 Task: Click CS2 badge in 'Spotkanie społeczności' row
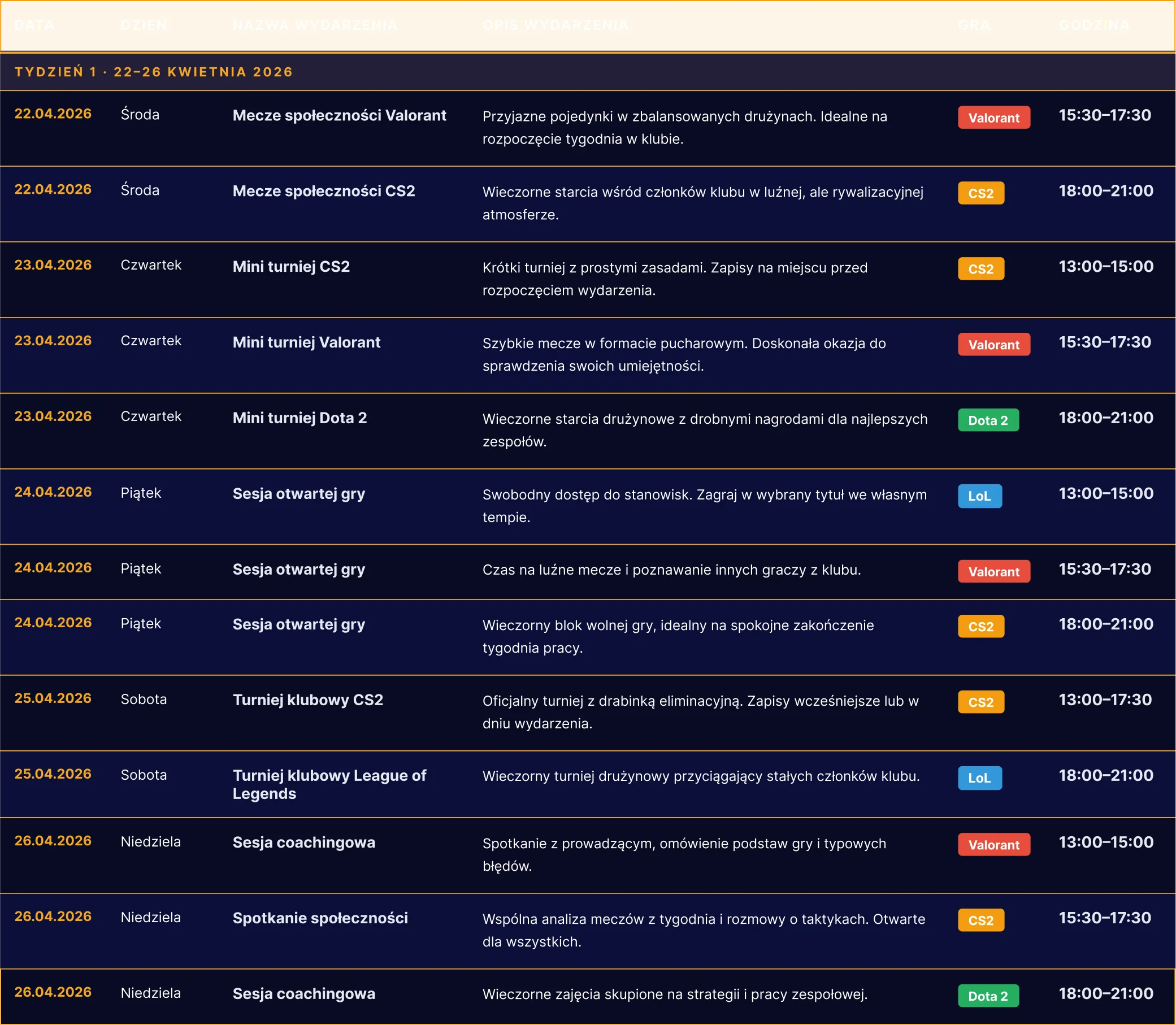click(981, 920)
